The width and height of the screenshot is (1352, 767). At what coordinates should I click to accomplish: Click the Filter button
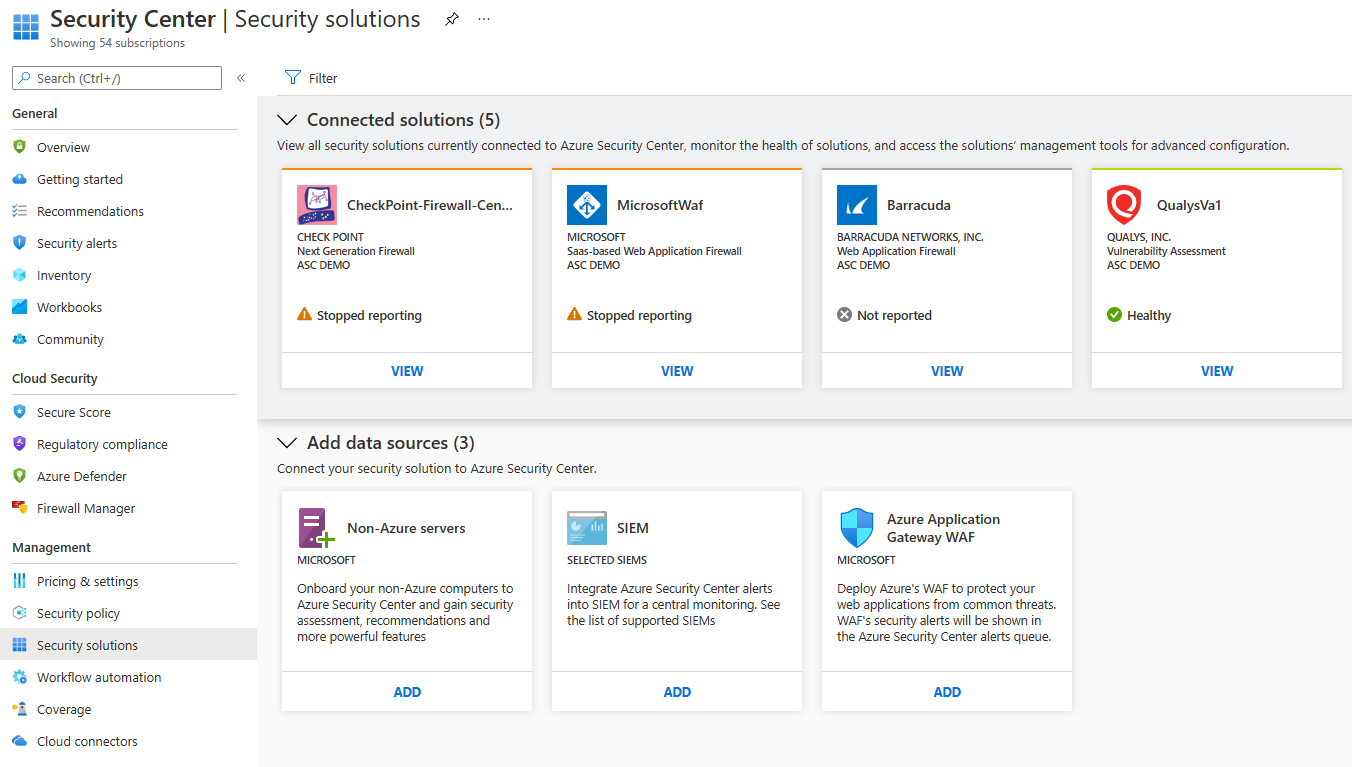coord(311,78)
